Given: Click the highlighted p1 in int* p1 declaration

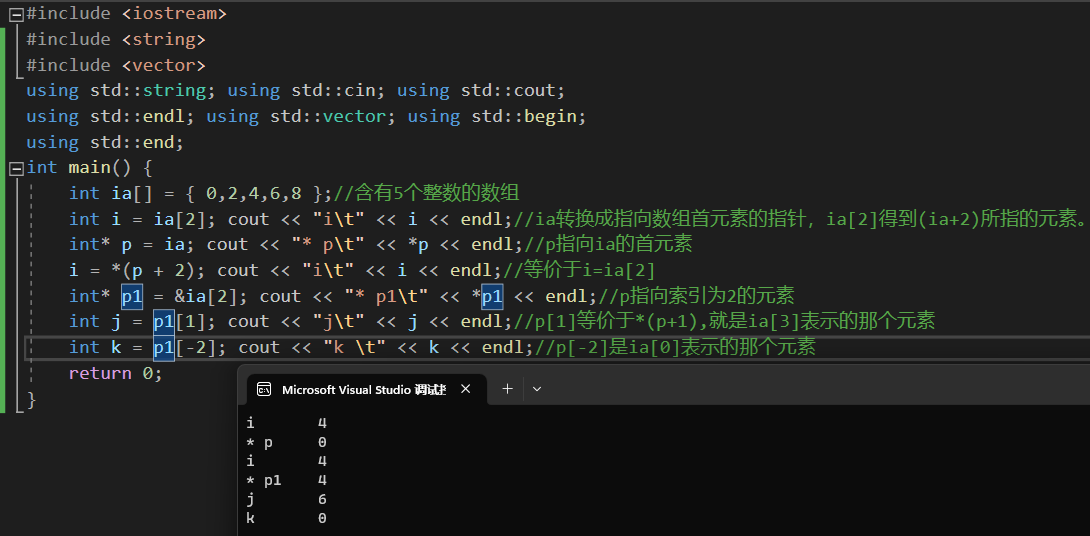Looking at the screenshot, I should [x=132, y=296].
